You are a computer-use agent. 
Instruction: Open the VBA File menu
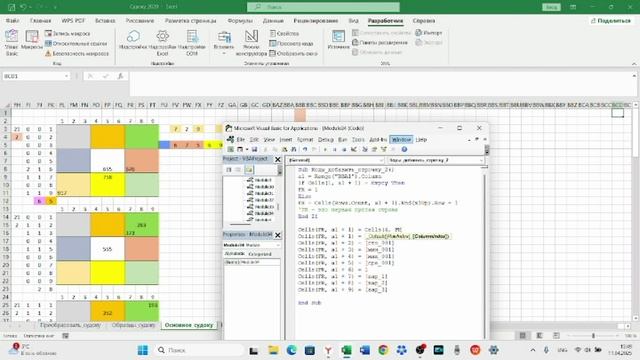[241, 140]
